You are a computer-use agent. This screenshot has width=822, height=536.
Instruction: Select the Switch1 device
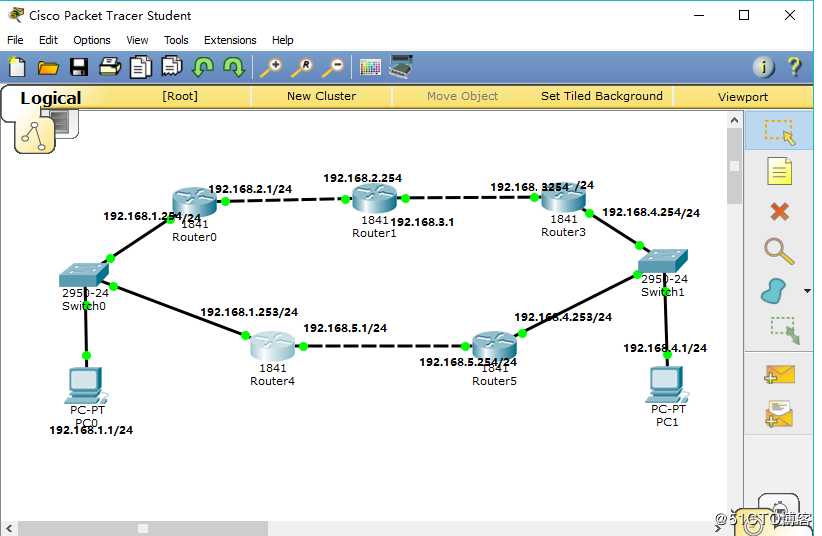point(663,261)
